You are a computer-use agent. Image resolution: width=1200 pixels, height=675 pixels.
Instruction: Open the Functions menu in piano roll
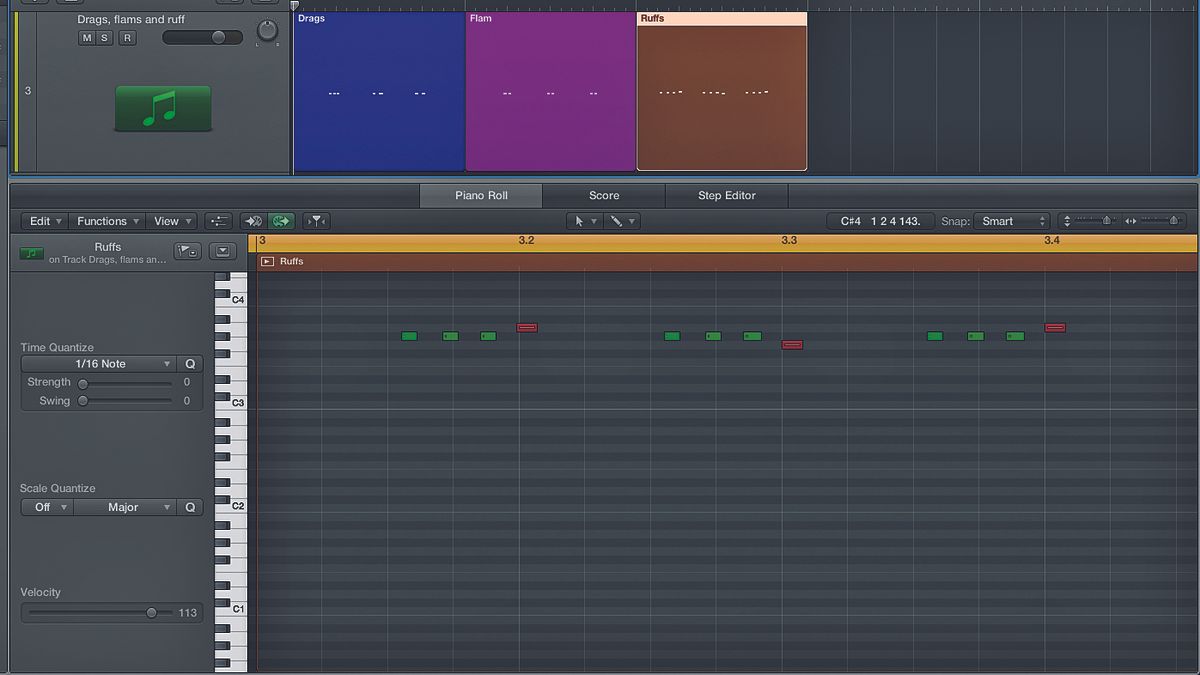click(x=107, y=221)
